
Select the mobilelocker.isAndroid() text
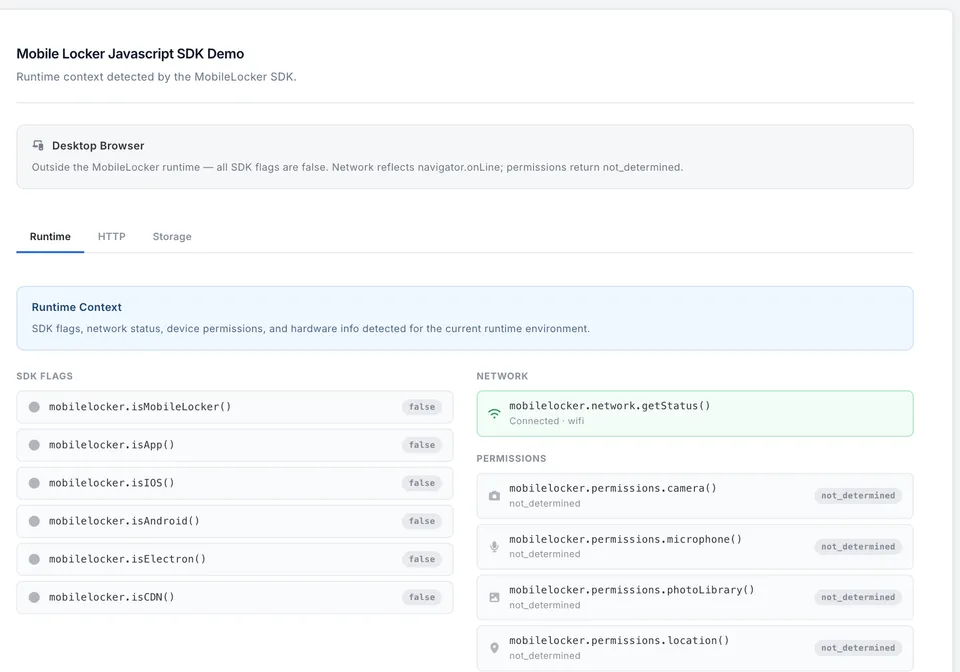124,521
